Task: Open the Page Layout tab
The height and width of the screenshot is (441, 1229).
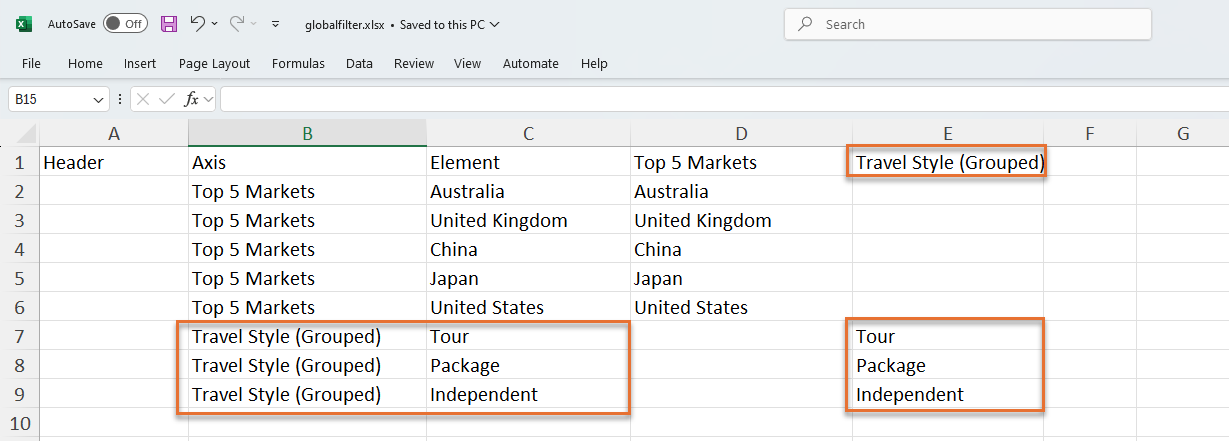Action: (214, 63)
